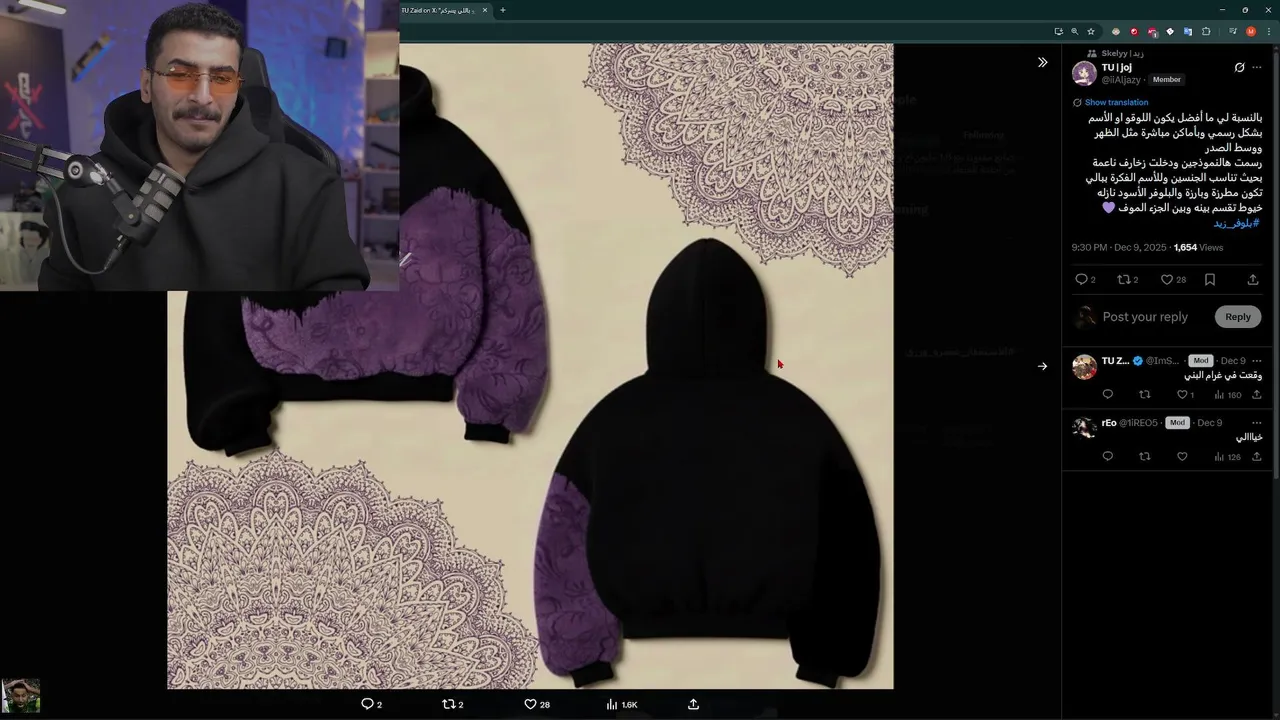The height and width of the screenshot is (720, 1280).
Task: Open the #بلوفر_زيد hashtag
Action: point(1236,223)
